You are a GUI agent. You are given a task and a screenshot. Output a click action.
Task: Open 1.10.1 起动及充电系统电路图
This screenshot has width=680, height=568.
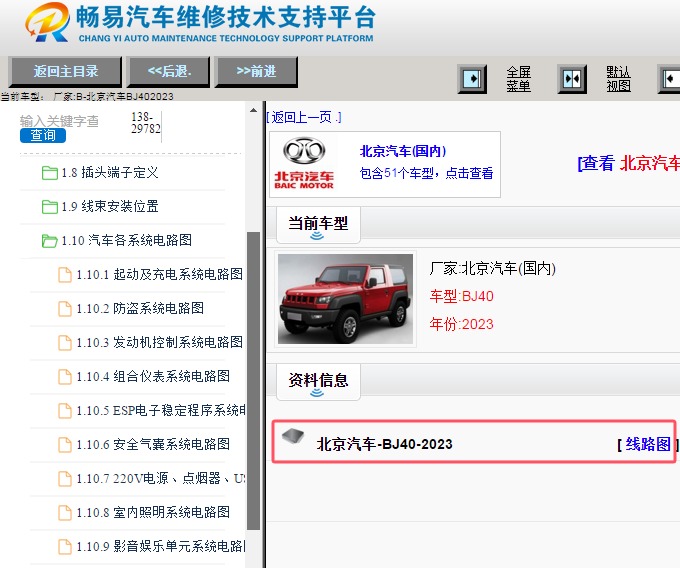tap(160, 274)
